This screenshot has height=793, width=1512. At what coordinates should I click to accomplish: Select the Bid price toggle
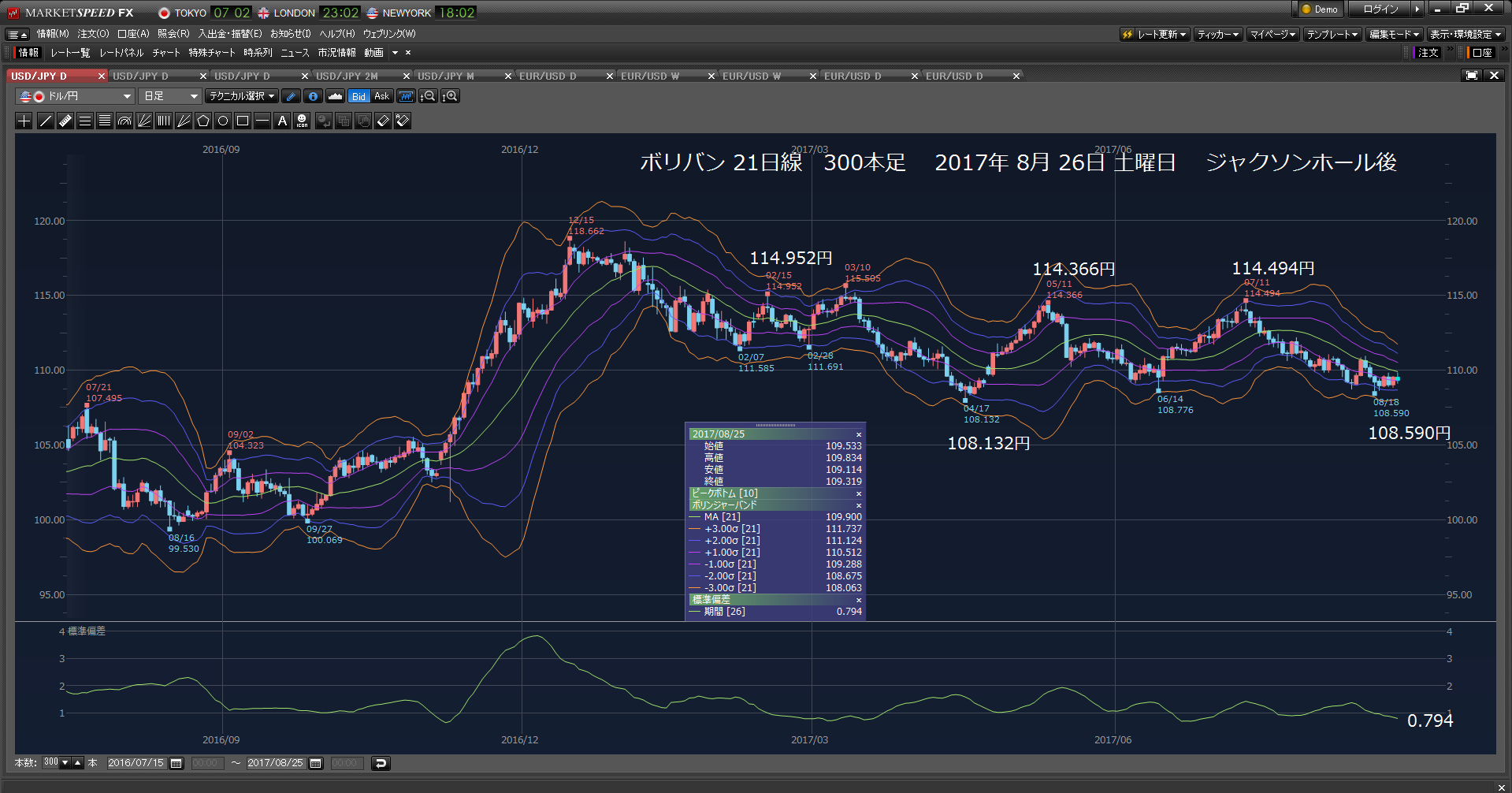(x=359, y=96)
